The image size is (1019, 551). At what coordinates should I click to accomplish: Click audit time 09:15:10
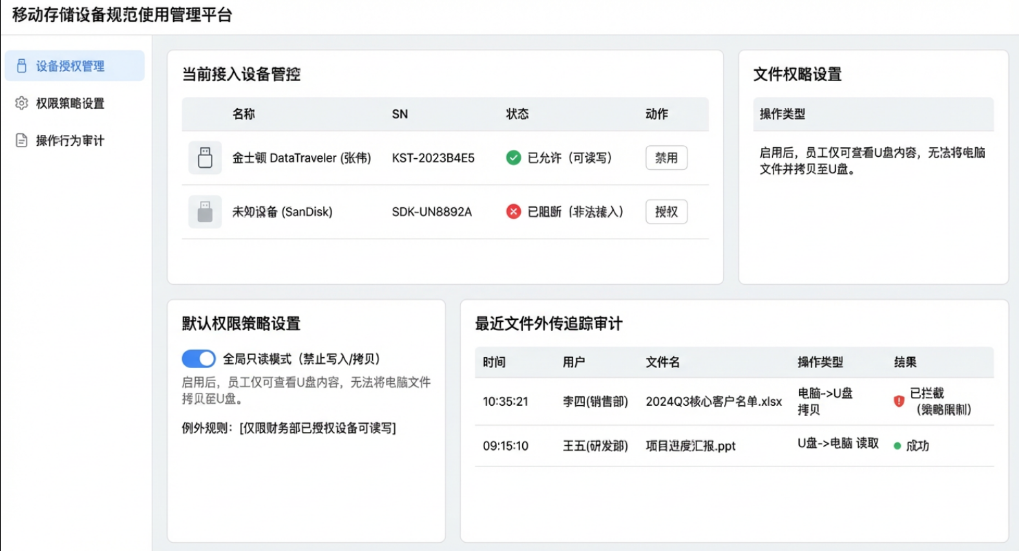click(505, 446)
